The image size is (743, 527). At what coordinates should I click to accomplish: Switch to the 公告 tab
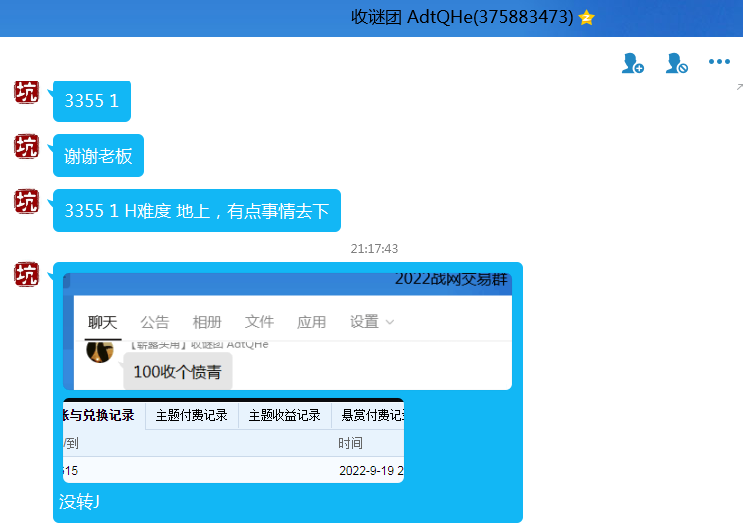coord(155,322)
